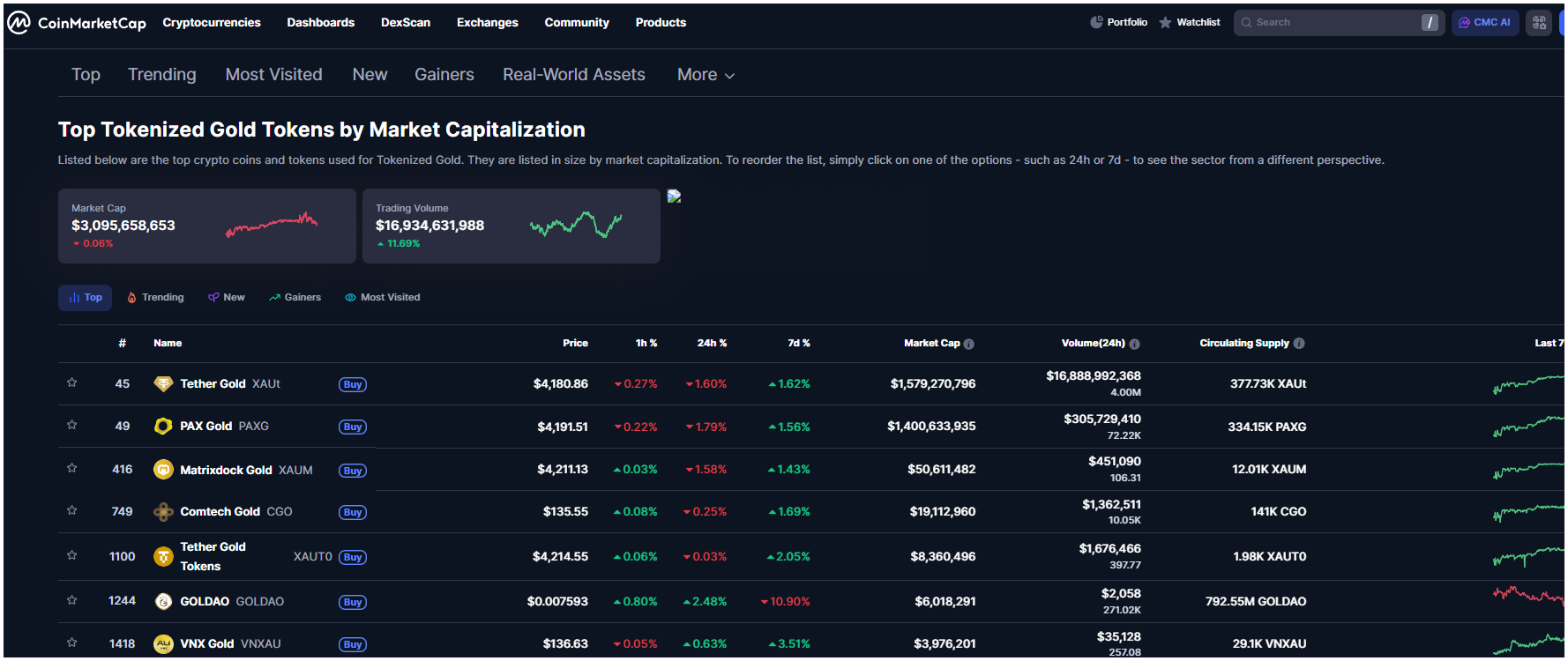
Task: Open the Cryptocurrencies nav menu
Action: tap(212, 23)
